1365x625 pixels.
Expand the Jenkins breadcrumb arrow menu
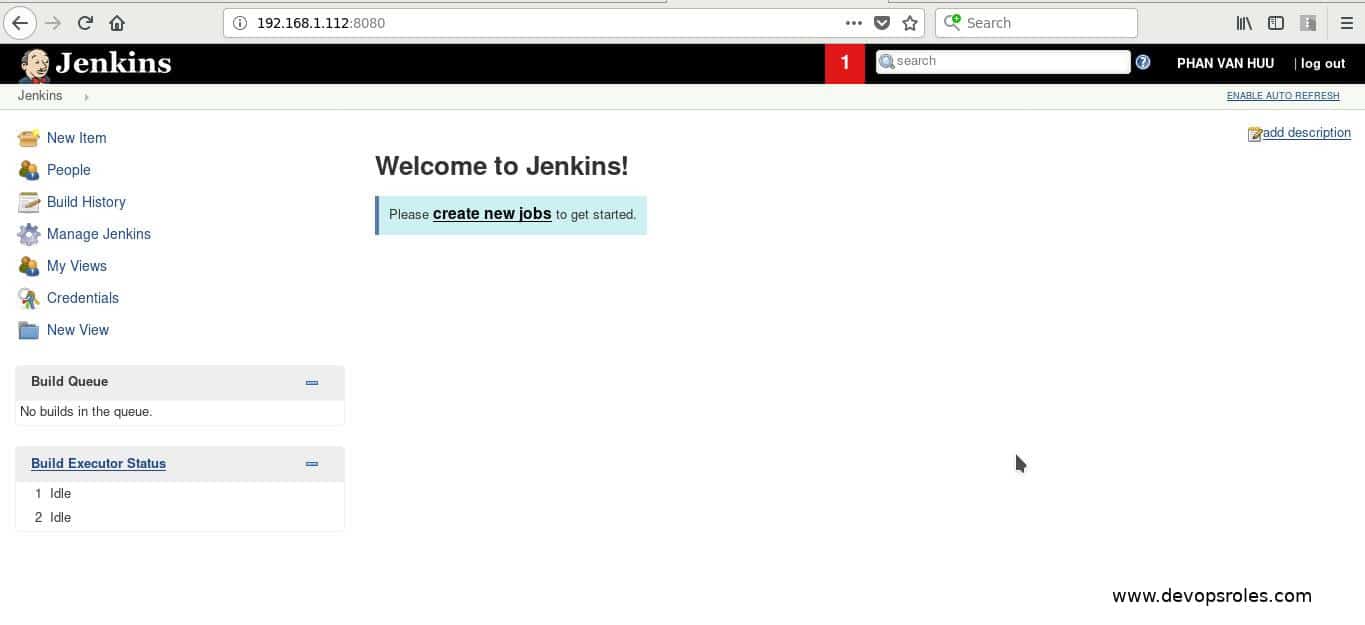click(86, 97)
